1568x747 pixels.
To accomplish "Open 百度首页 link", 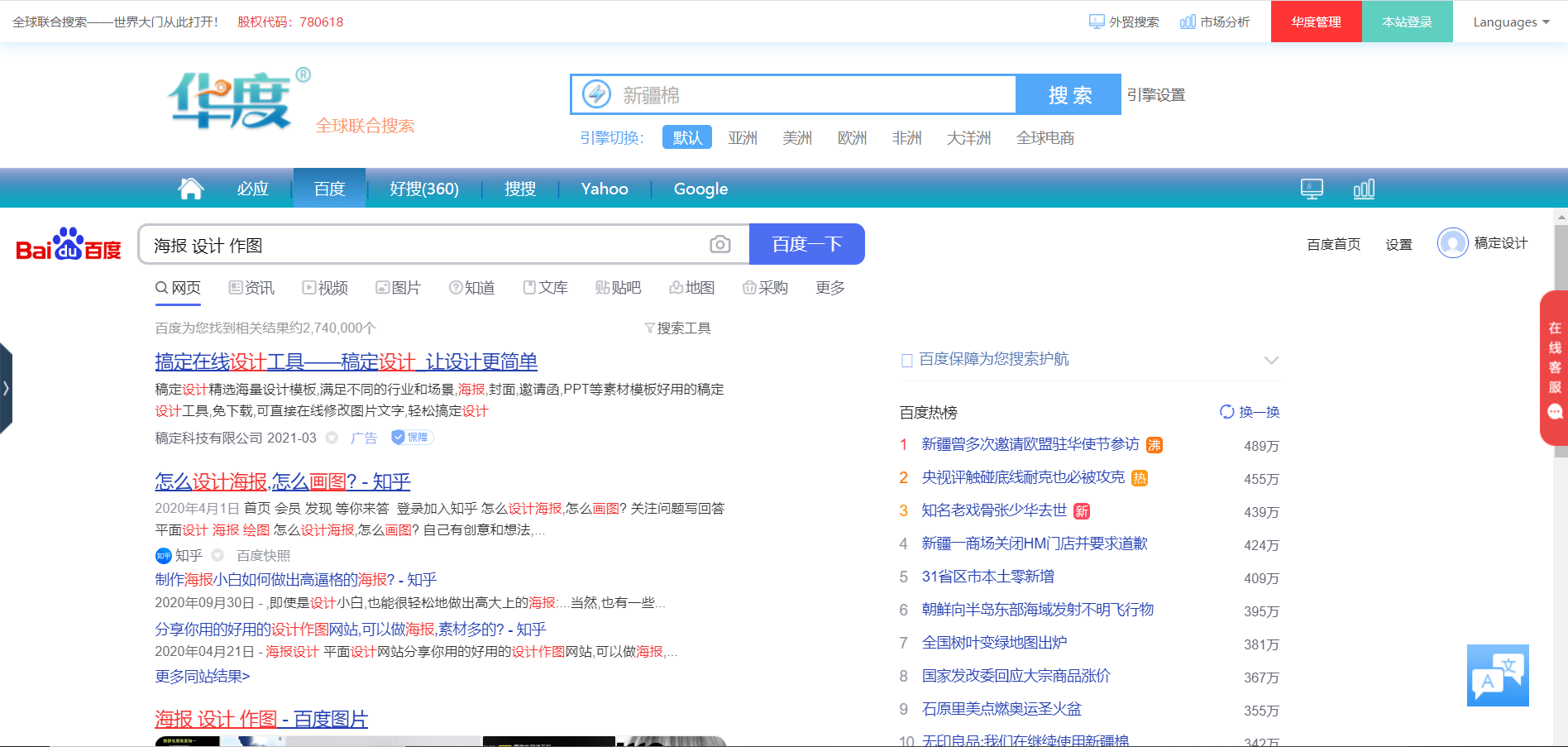I will tap(1333, 244).
